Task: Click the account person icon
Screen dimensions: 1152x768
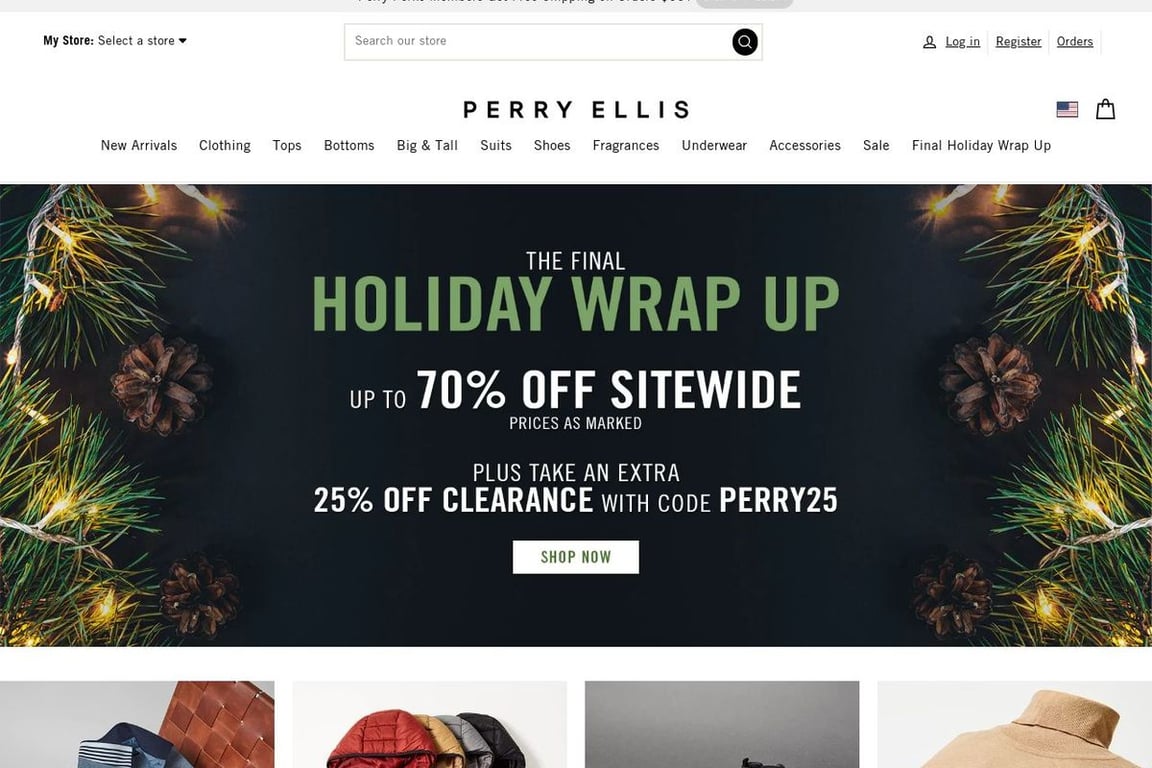Action: [x=929, y=42]
